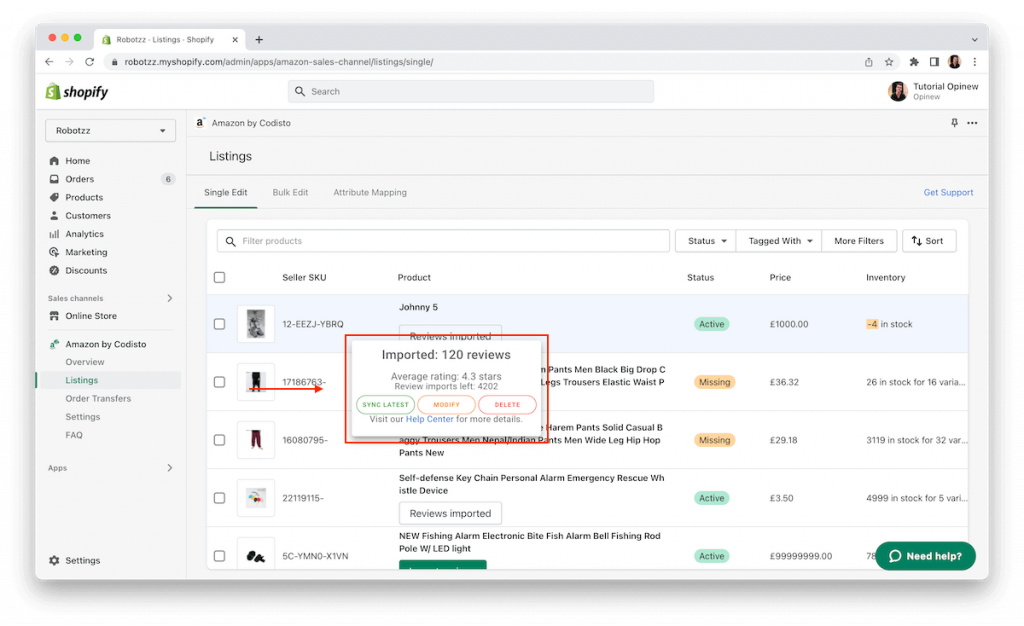Tick the checkbox for SKU 16080795-
This screenshot has width=1024, height=626.
point(219,440)
